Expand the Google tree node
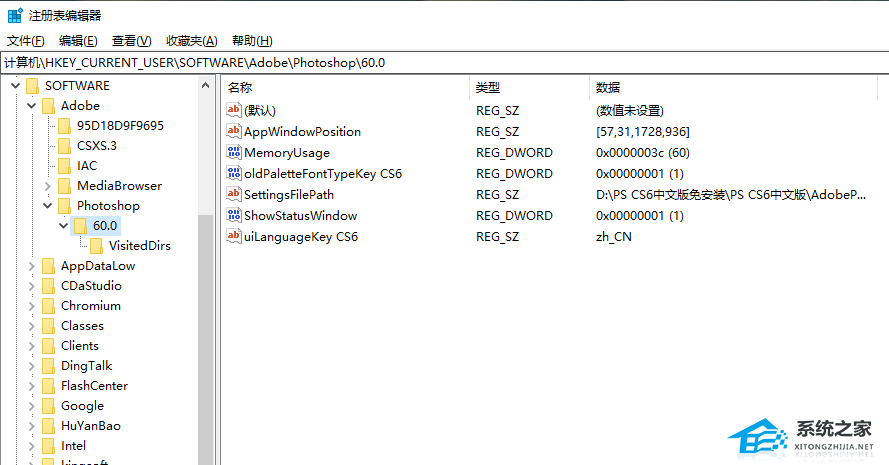 pos(32,406)
